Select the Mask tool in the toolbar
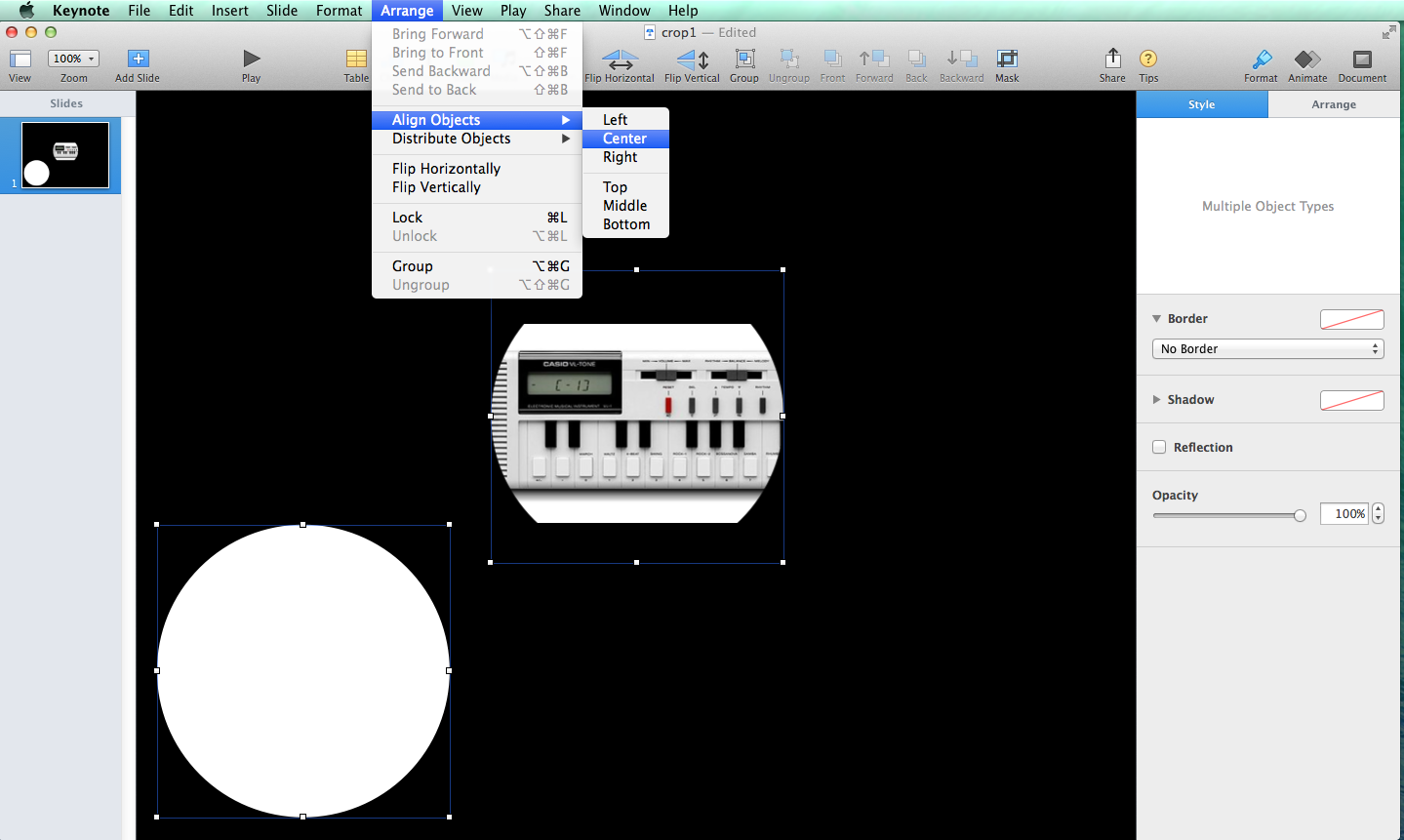 pyautogui.click(x=1006, y=60)
